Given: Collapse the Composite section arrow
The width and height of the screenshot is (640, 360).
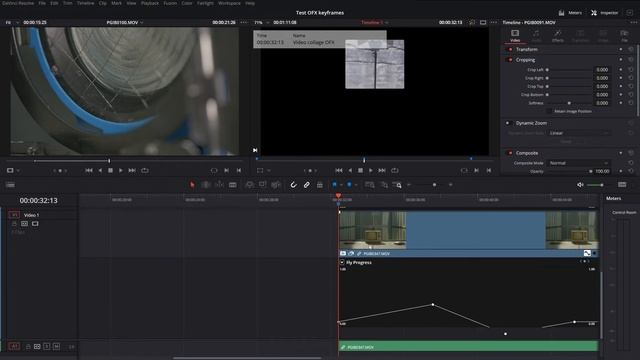Looking at the screenshot, I should pyautogui.click(x=621, y=153).
